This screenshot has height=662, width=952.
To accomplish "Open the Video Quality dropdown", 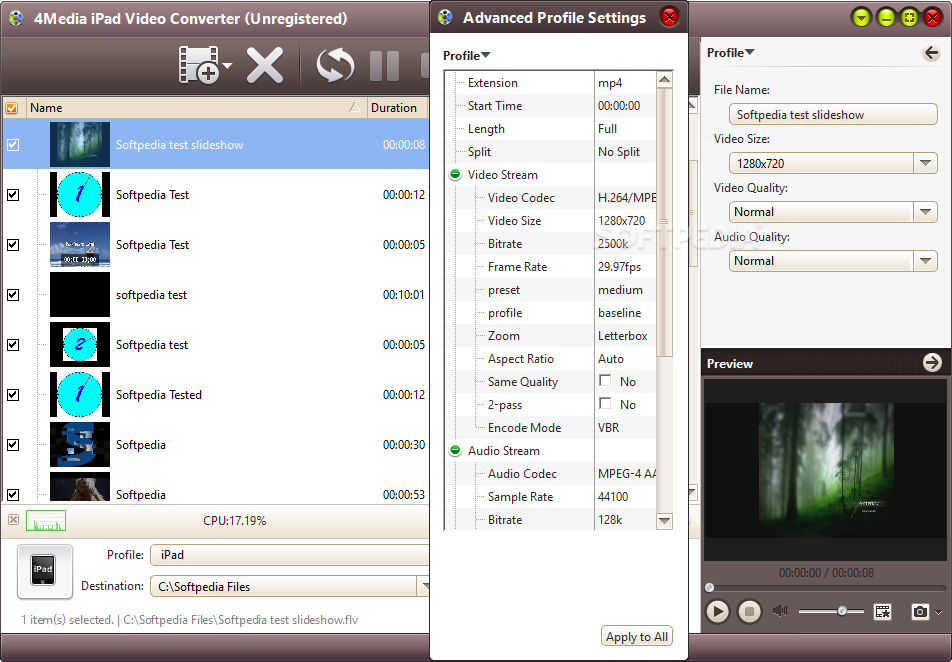I will (x=925, y=212).
